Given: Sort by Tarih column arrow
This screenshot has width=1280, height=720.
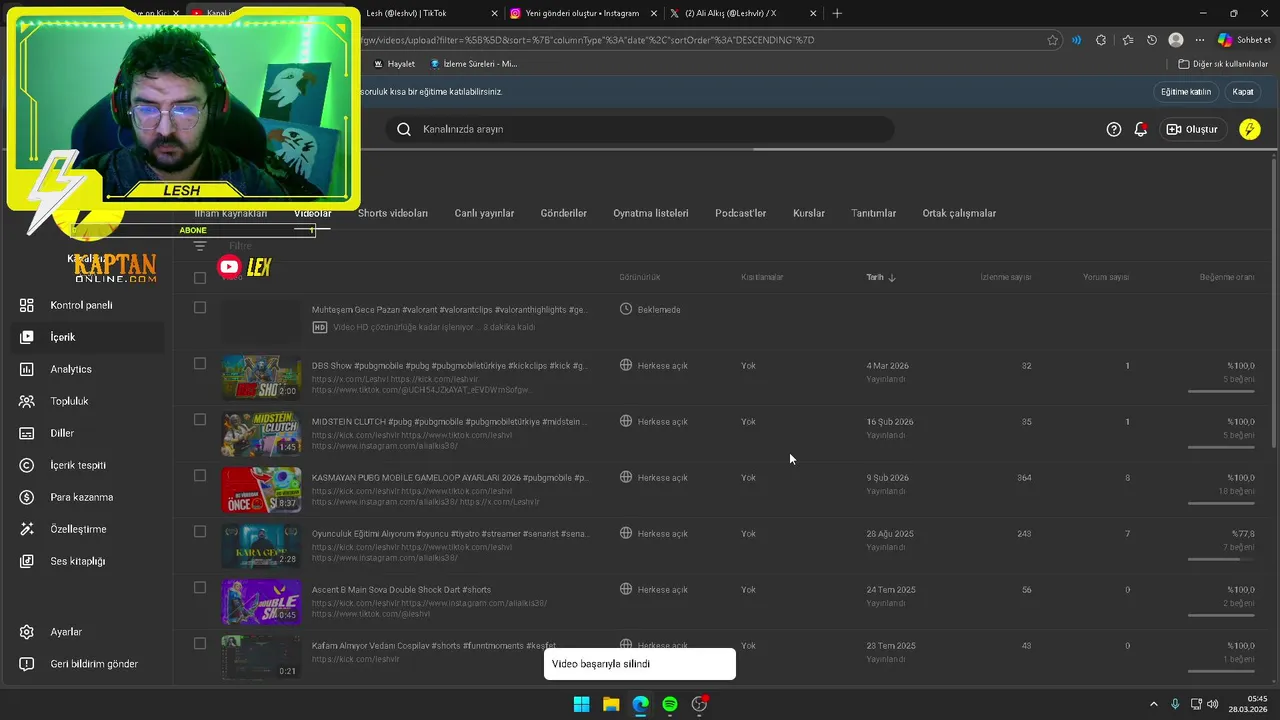Looking at the screenshot, I should [x=892, y=277].
